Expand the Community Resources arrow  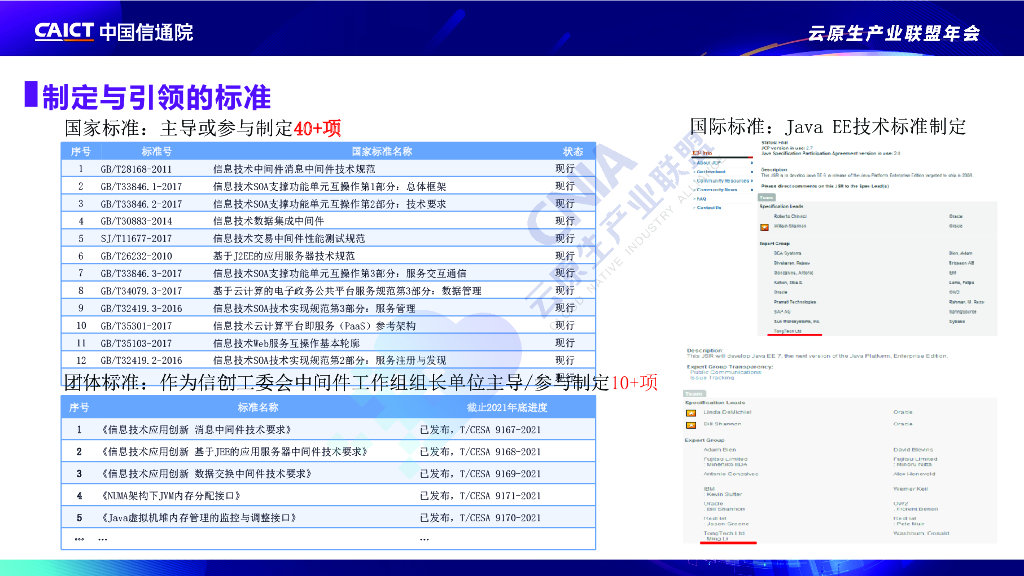pos(752,181)
